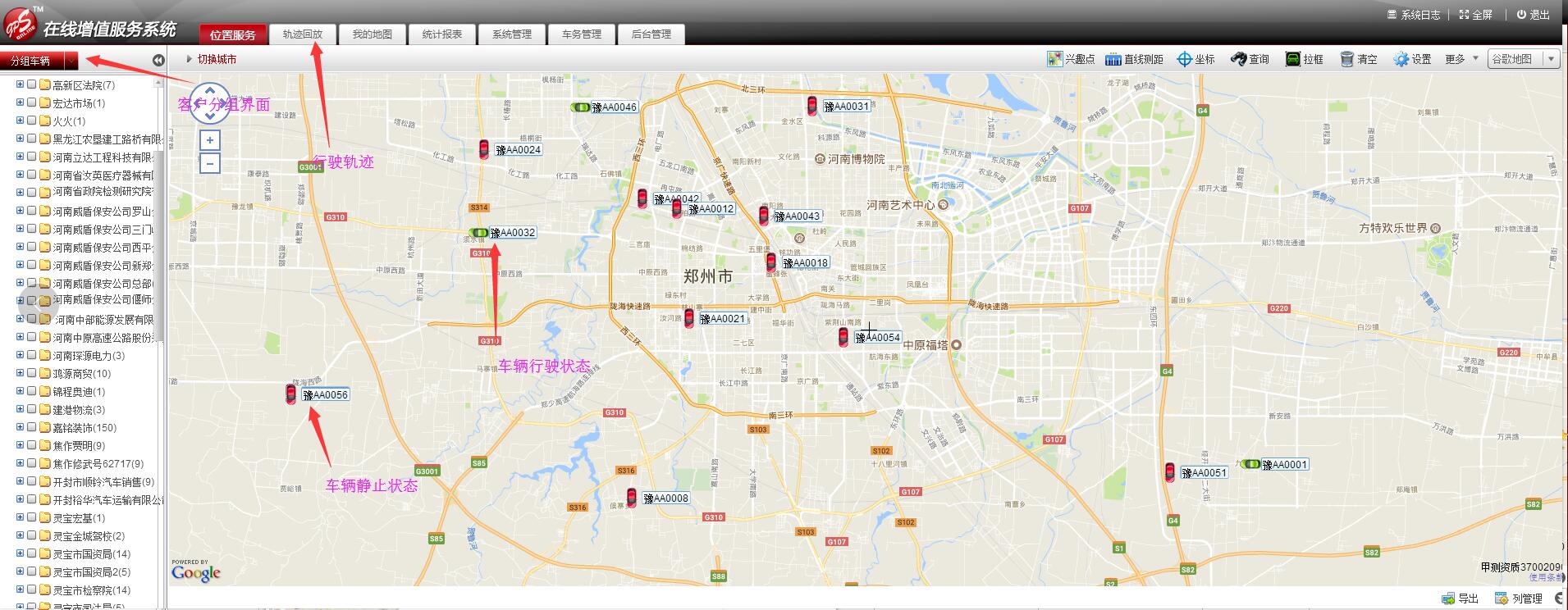Click the 坐标 coordinate tool icon

[x=1184, y=59]
